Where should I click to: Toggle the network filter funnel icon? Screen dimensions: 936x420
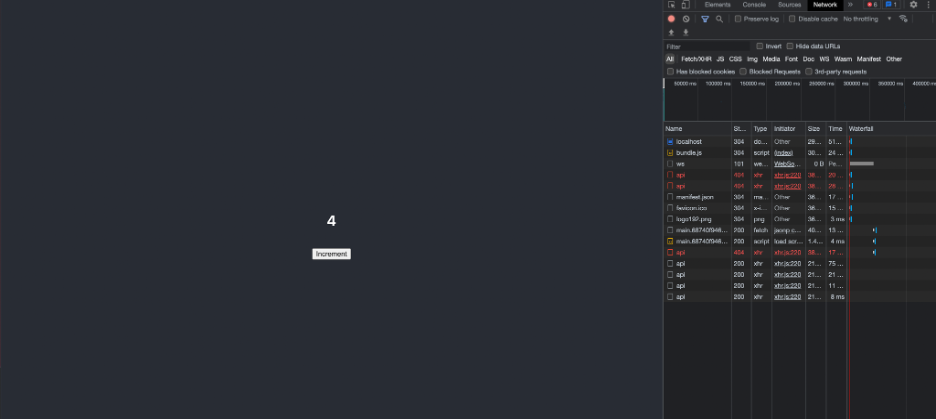(705, 19)
